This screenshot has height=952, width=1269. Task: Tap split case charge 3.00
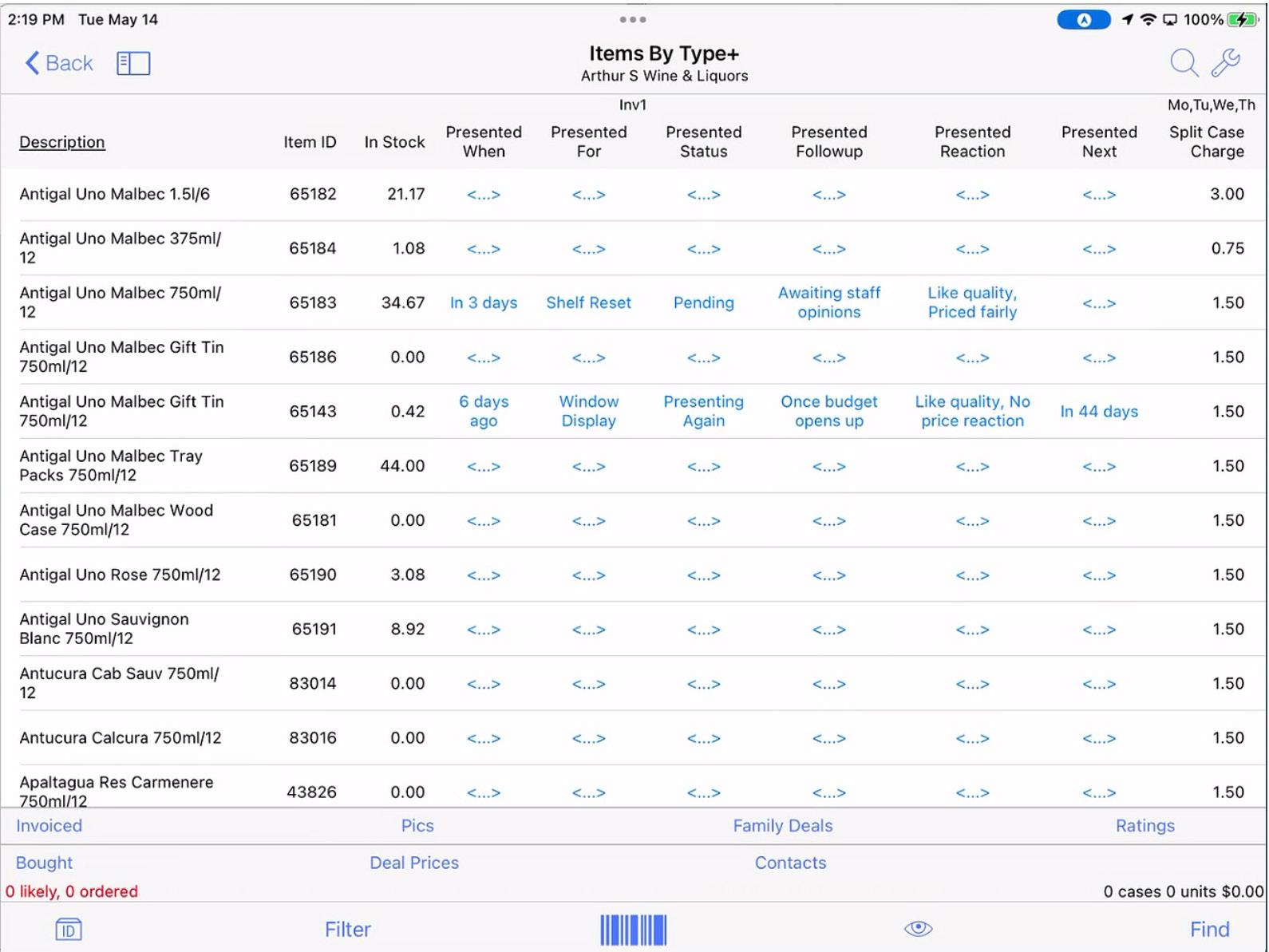click(x=1227, y=194)
